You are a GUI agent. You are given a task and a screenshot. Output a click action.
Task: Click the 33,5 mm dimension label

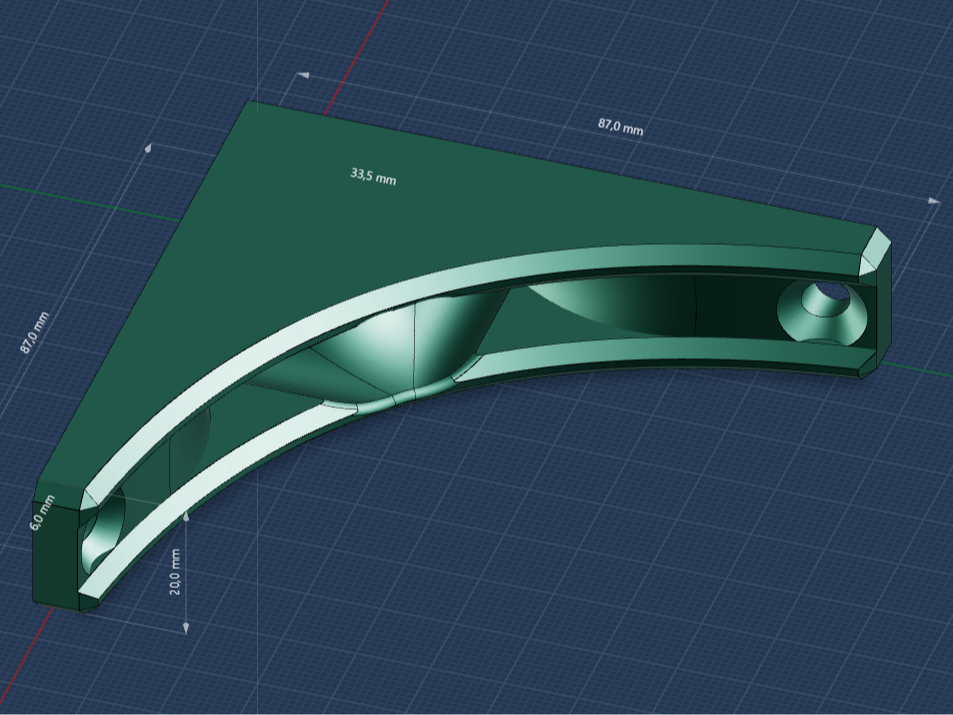pos(373,176)
